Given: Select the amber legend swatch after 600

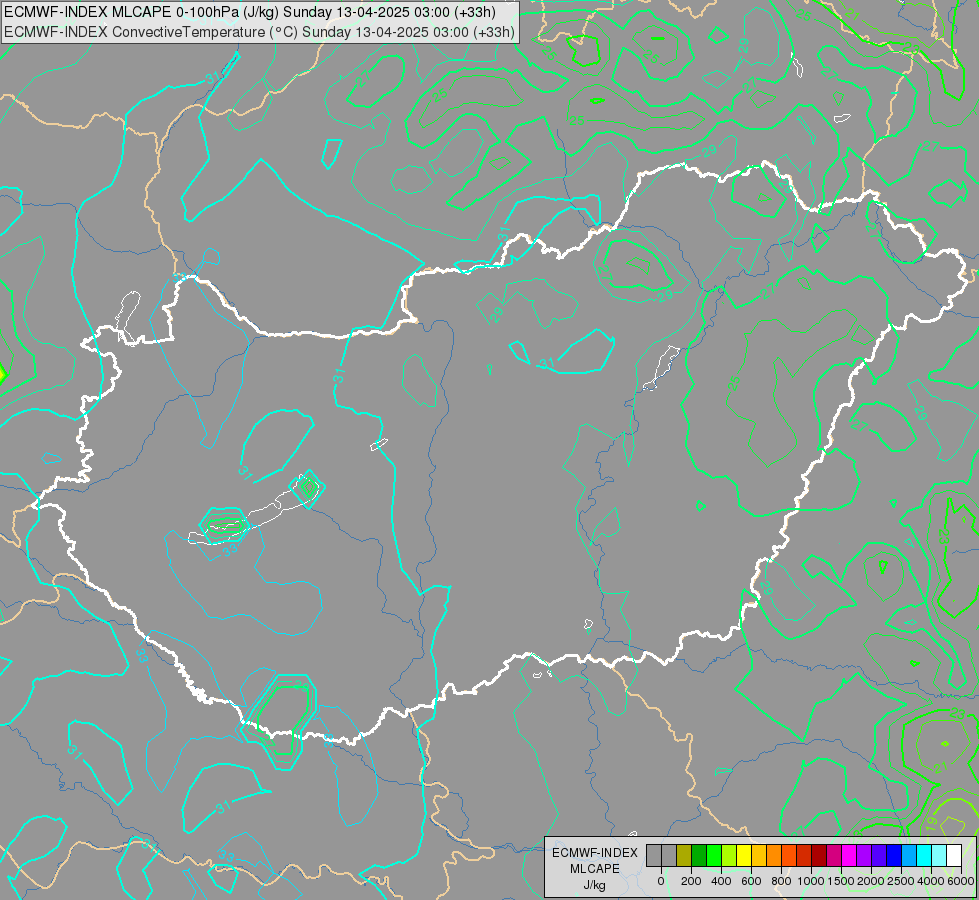Looking at the screenshot, I should click(x=759, y=855).
